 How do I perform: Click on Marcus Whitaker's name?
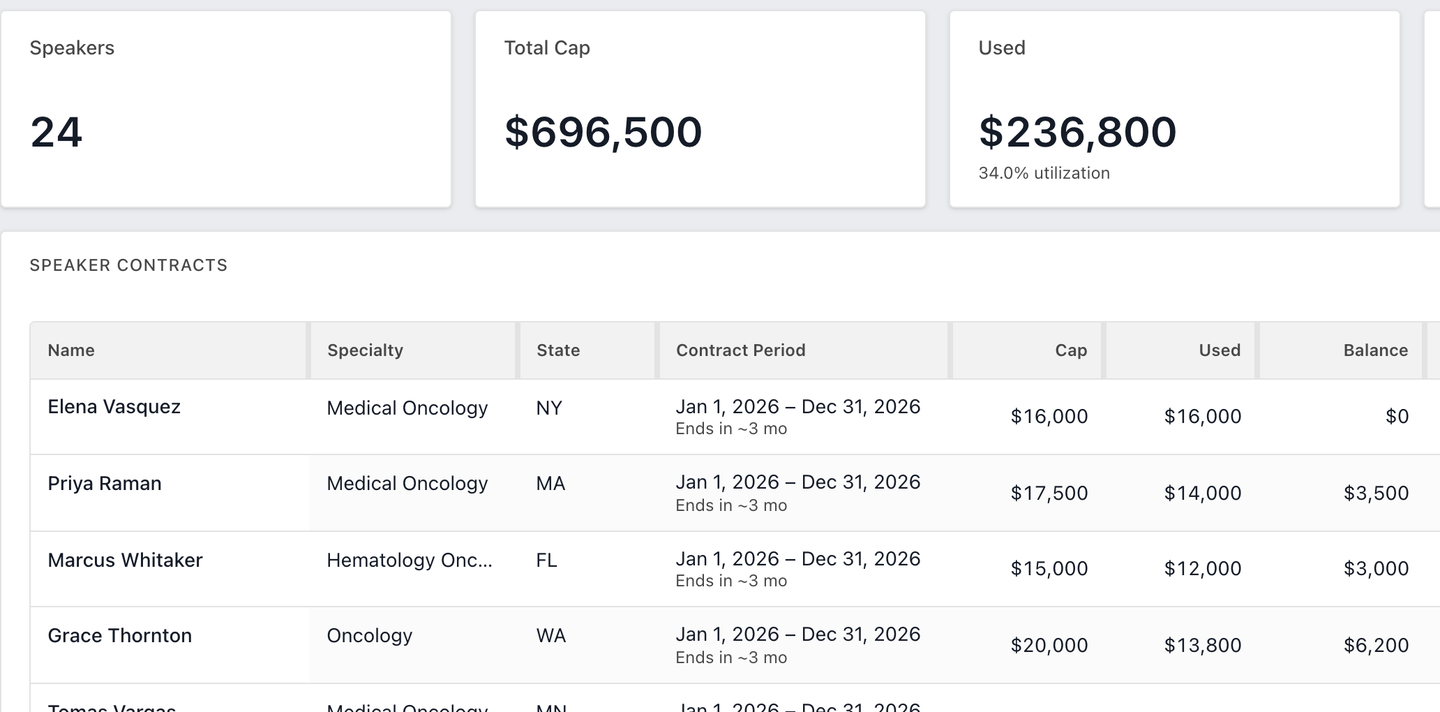(125, 560)
